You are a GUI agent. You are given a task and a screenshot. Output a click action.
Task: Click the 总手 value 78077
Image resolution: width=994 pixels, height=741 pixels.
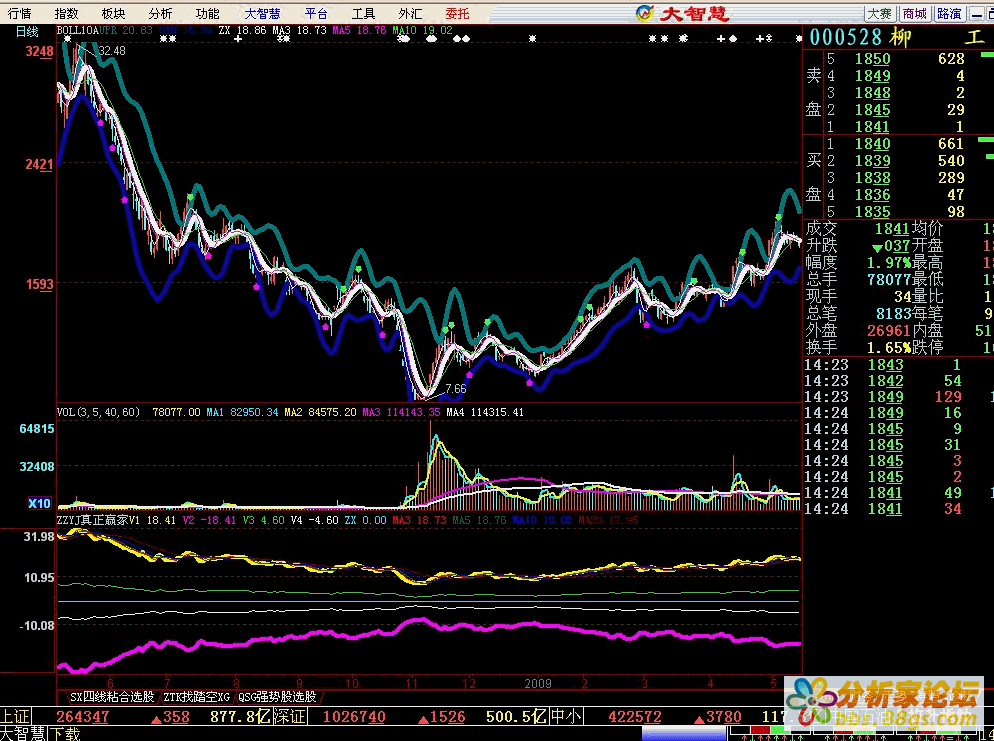[x=889, y=280]
